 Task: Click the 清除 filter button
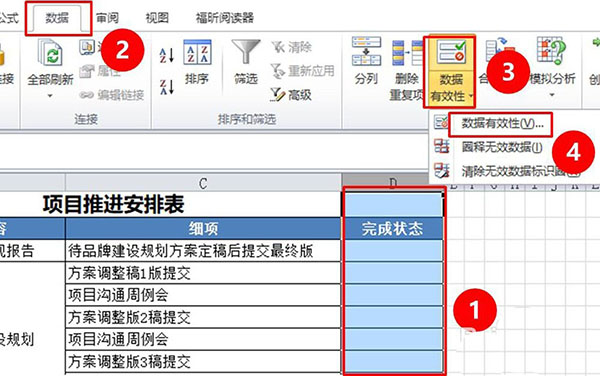[292, 47]
